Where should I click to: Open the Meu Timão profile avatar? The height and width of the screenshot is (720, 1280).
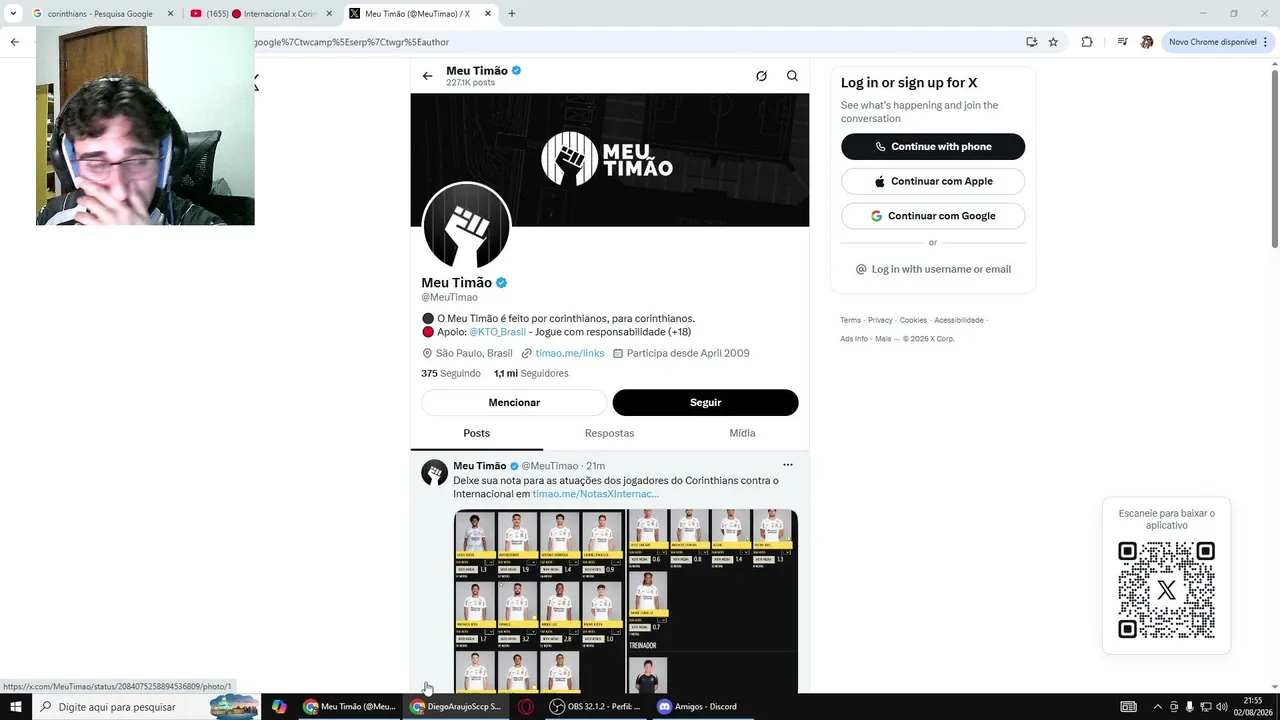pos(467,226)
